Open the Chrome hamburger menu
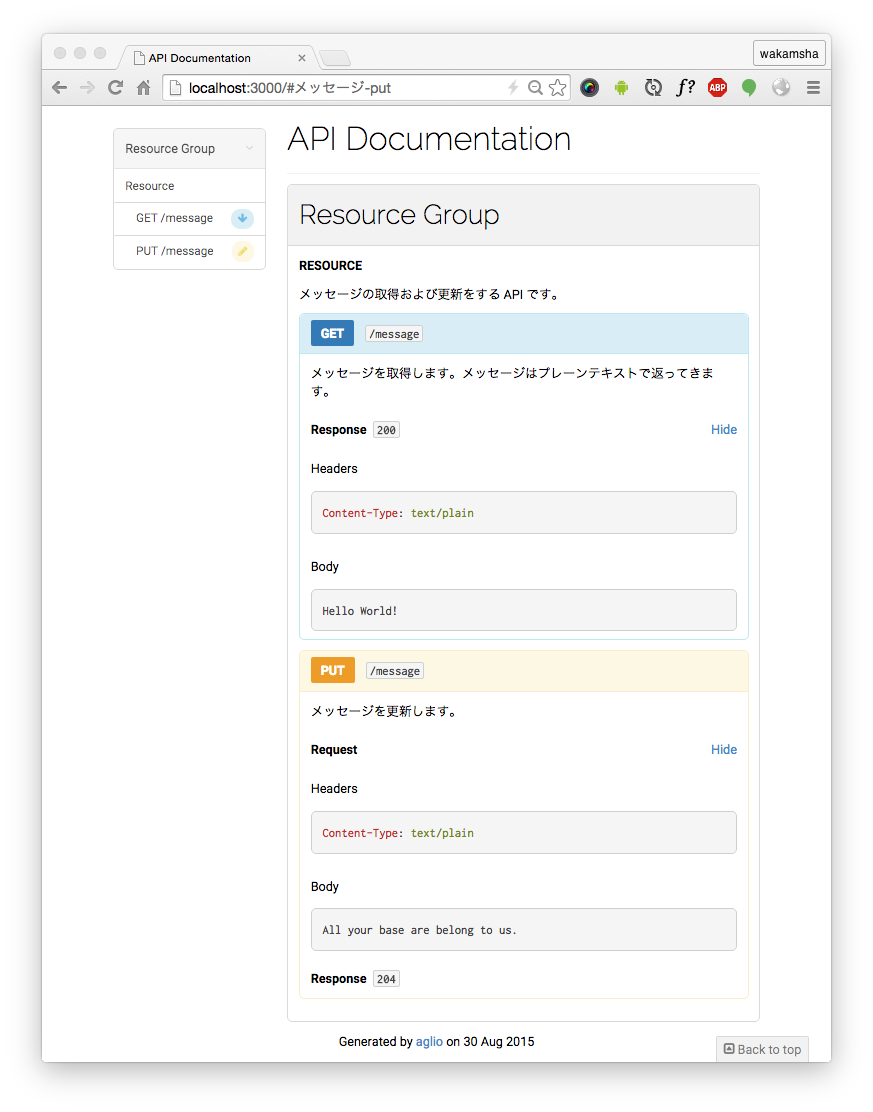The image size is (873, 1112). pos(813,88)
